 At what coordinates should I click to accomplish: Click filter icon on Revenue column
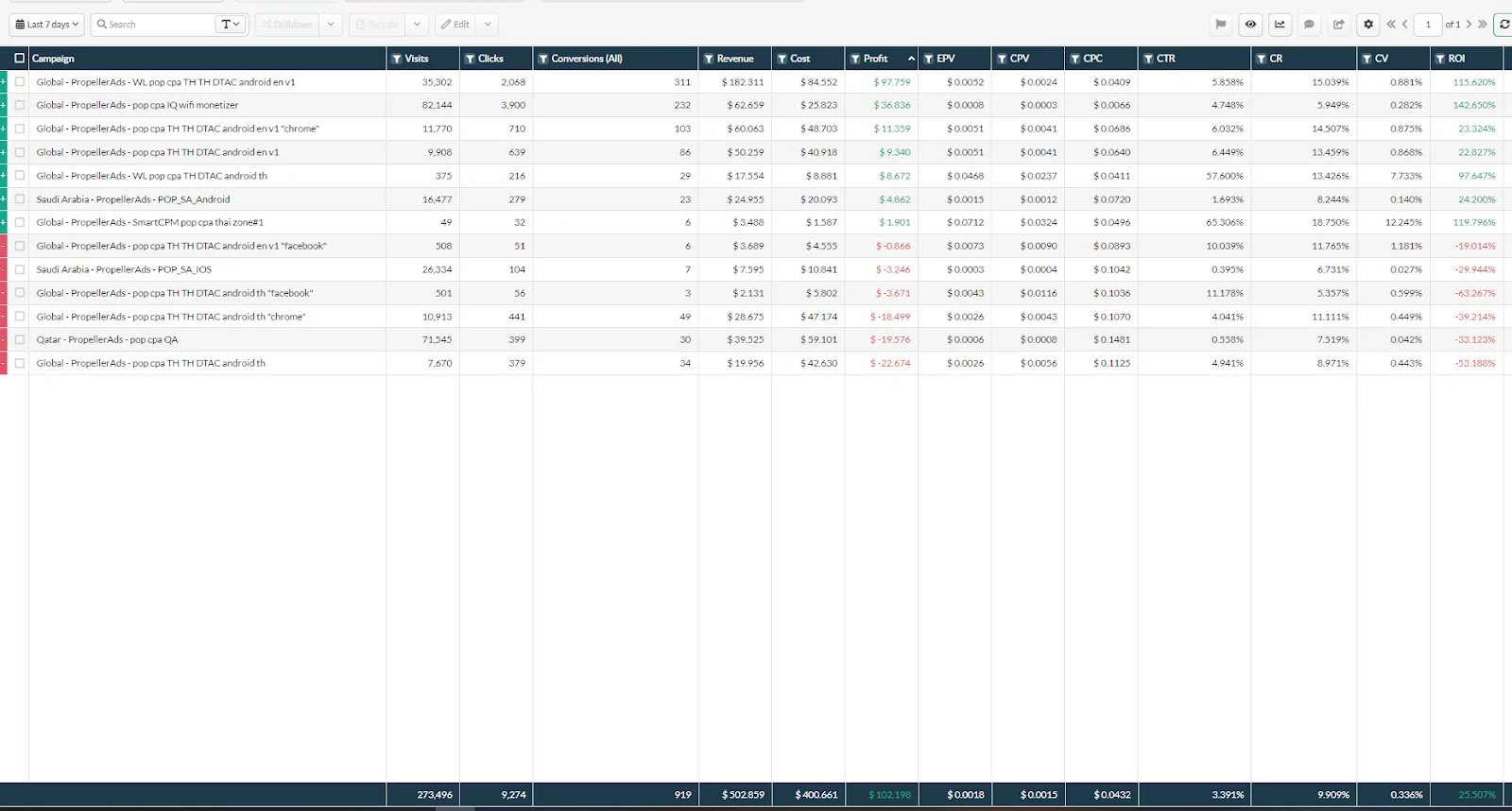(709, 59)
